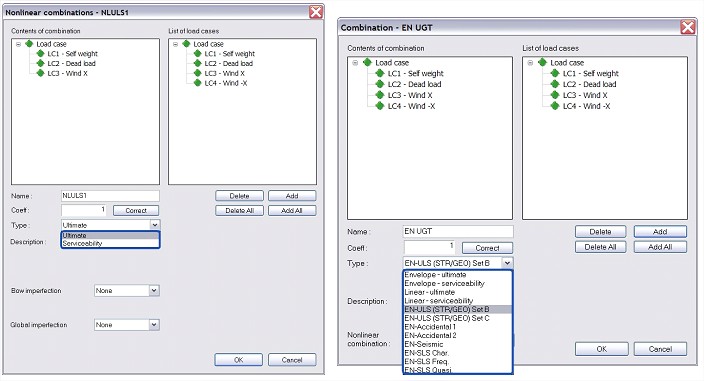Select EN-SLS Char. option
Viewport: 704px width, 381px height.
tap(458, 353)
